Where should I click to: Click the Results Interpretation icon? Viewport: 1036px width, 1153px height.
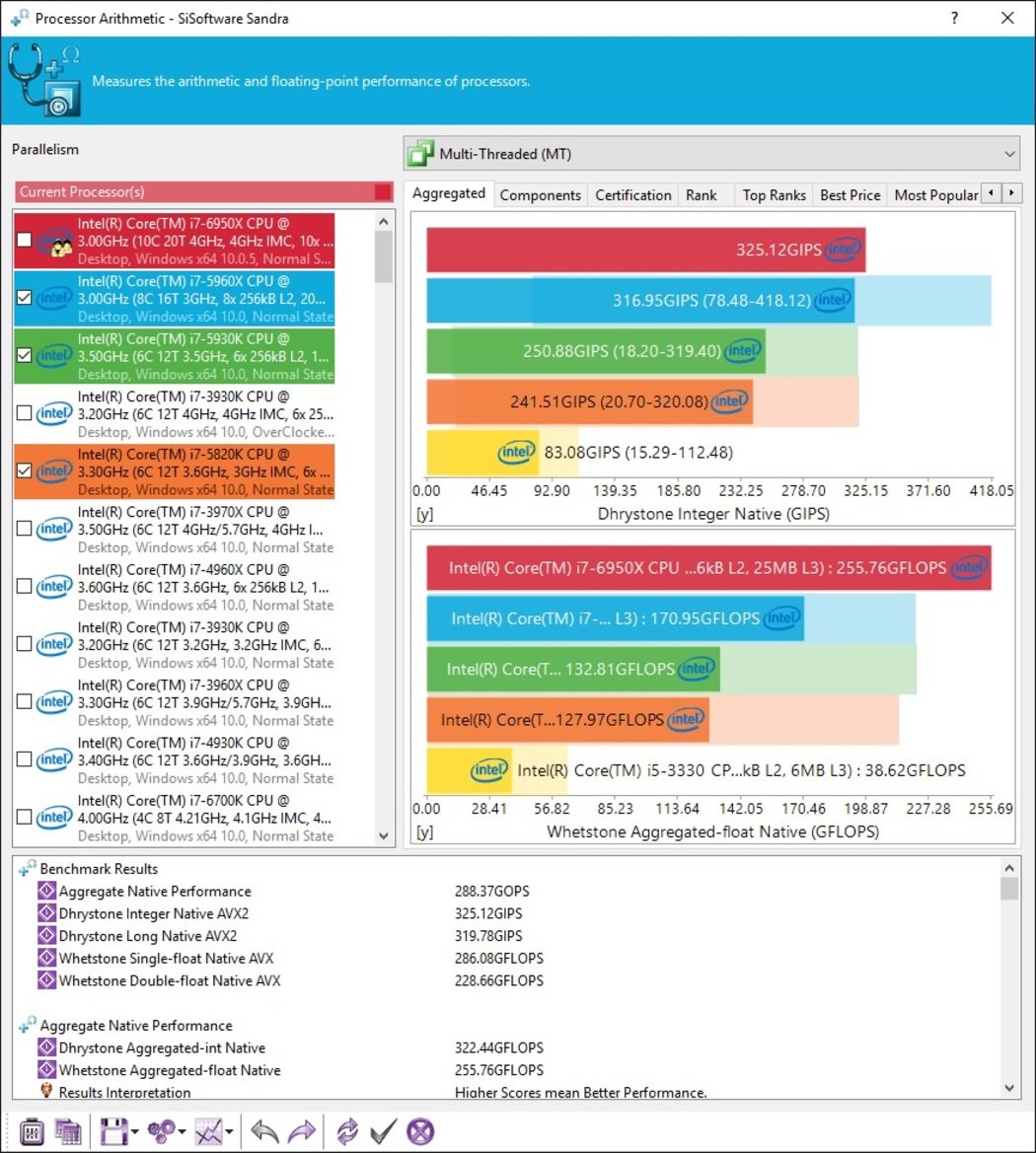pyautogui.click(x=46, y=1091)
